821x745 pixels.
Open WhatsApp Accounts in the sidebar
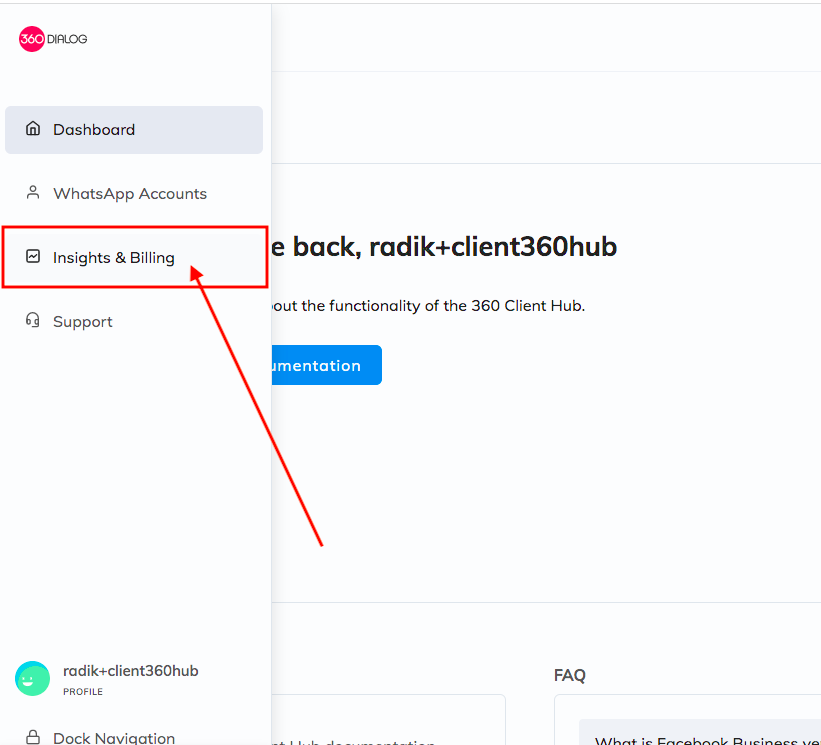point(134,194)
